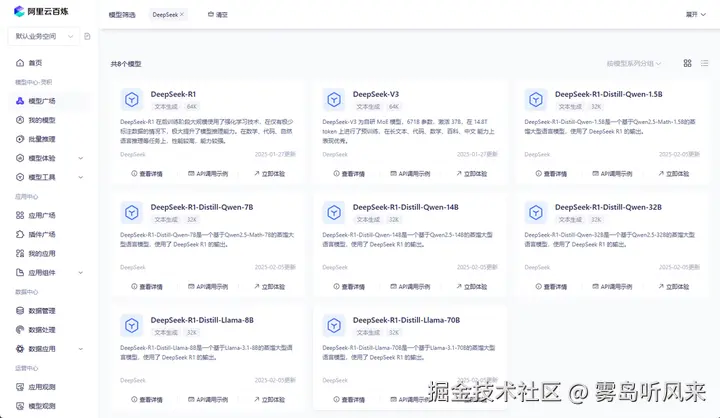
Task: Click the 我的应用 sidebar icon
Action: [x=20, y=254]
